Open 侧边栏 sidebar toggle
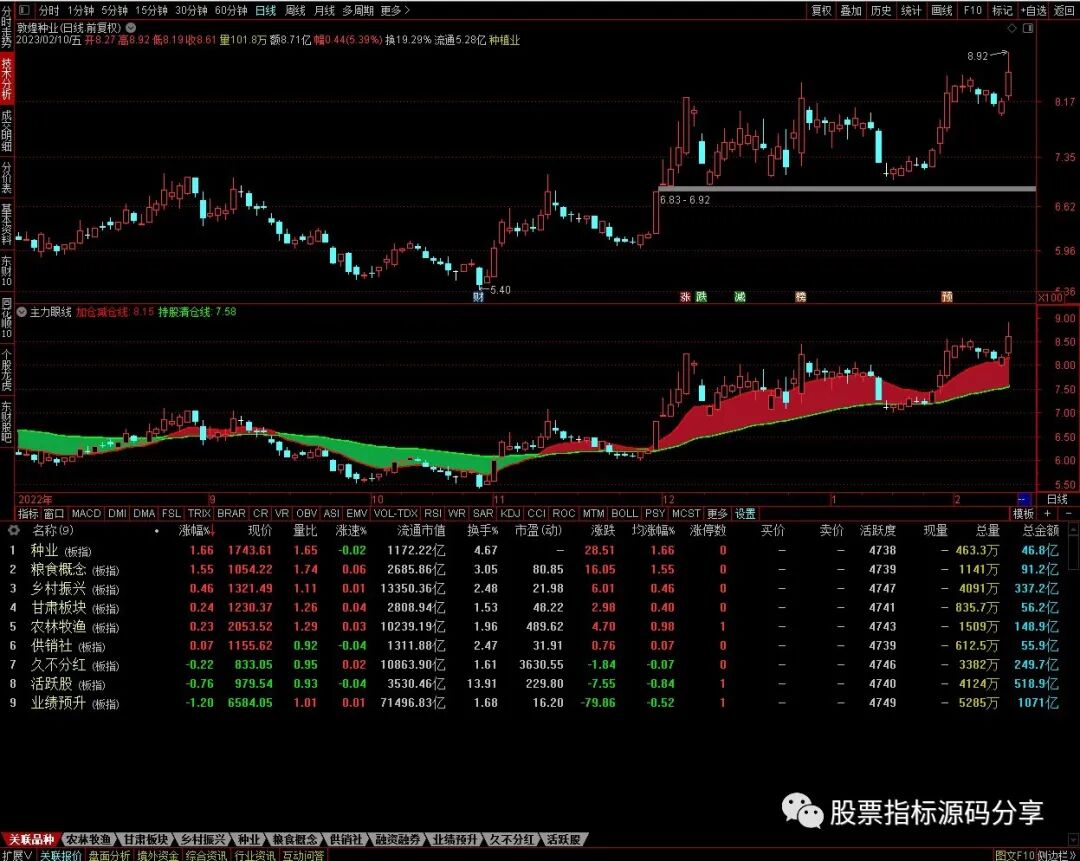1080x861 pixels. pos(1058,855)
